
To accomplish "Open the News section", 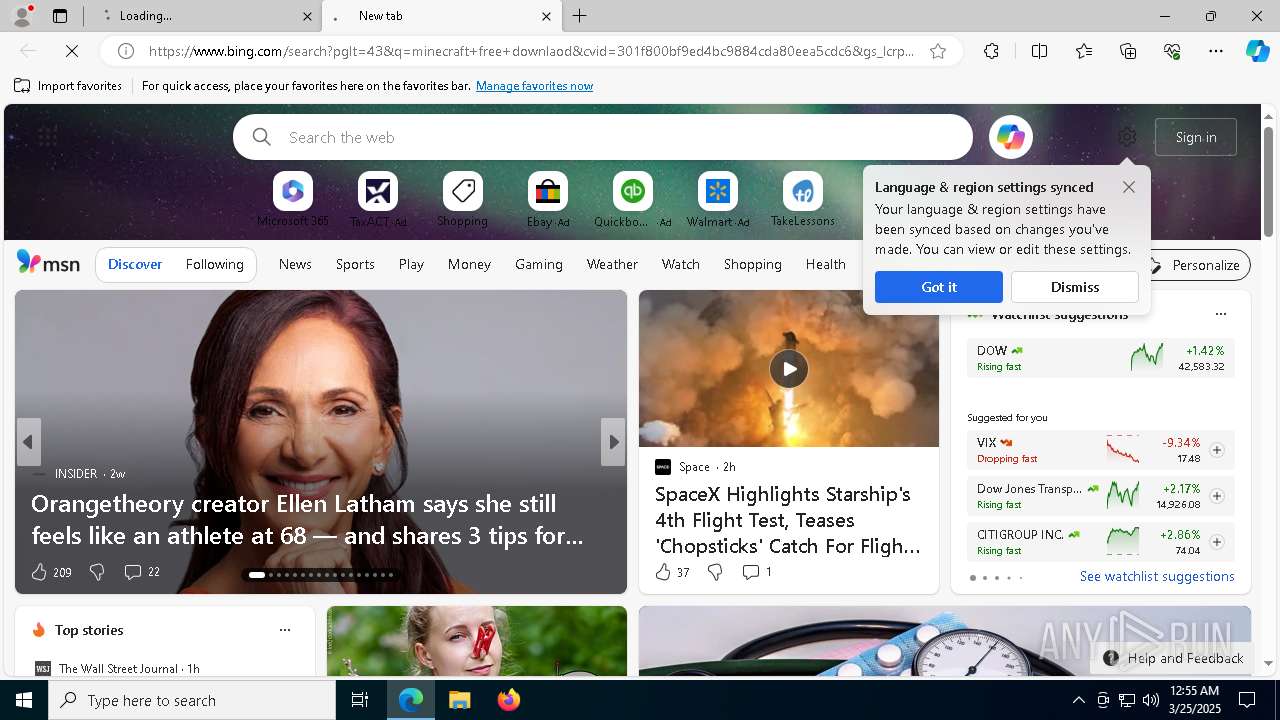I will click(x=295, y=264).
